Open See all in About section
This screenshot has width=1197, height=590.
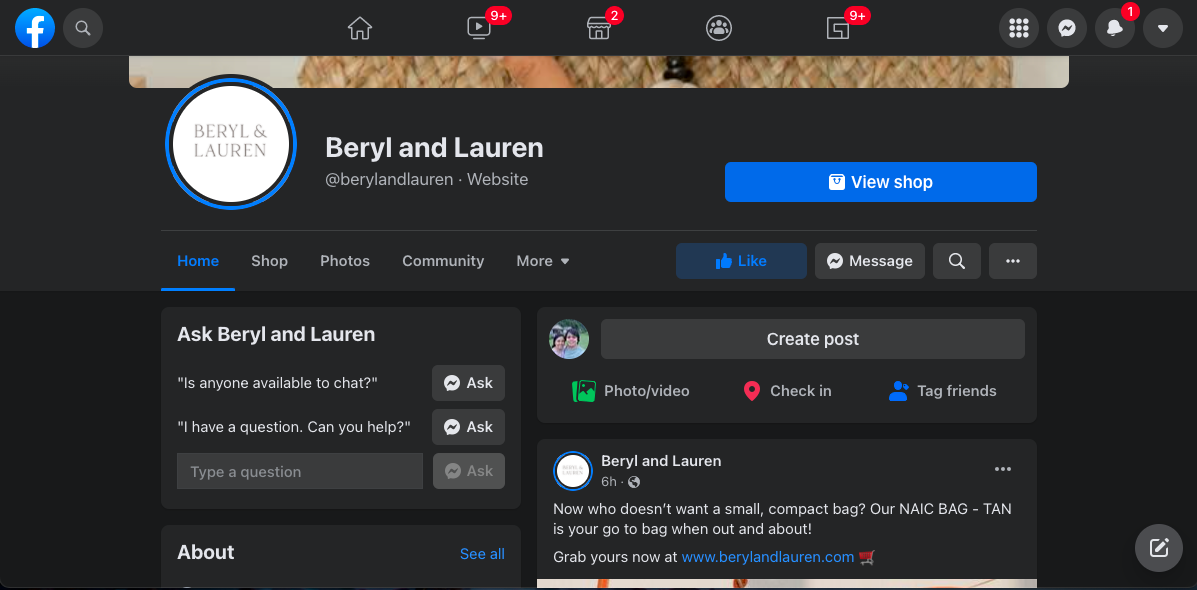[x=482, y=553]
